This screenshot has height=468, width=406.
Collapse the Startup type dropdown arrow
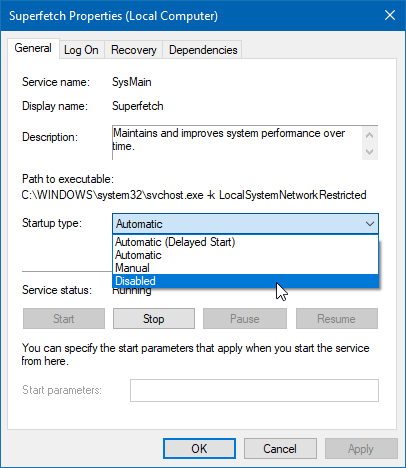point(370,224)
